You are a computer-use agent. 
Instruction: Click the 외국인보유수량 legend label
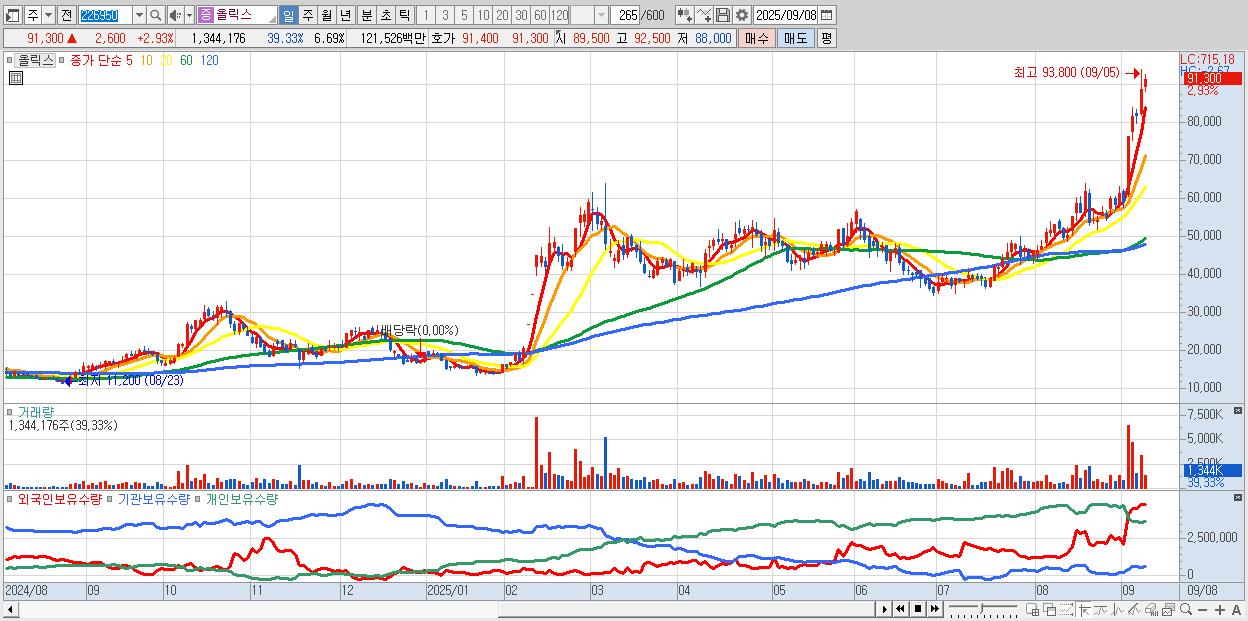[58, 498]
